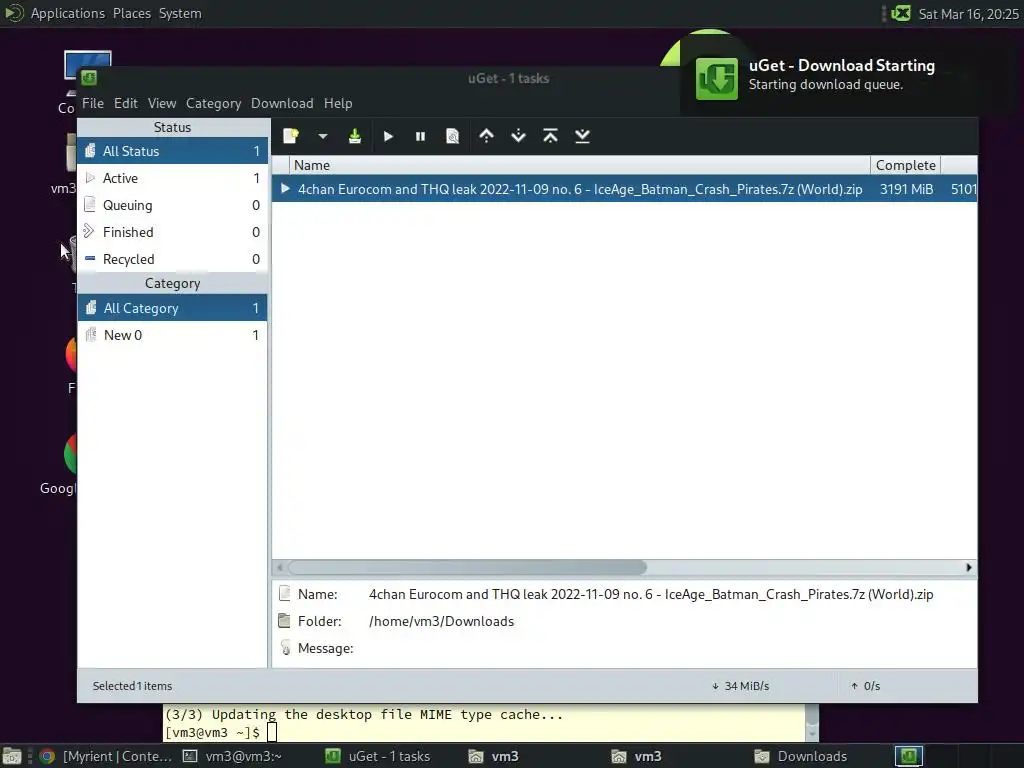The height and width of the screenshot is (768, 1024).
Task: Select the Active status filter
Action: pyautogui.click(x=172, y=178)
